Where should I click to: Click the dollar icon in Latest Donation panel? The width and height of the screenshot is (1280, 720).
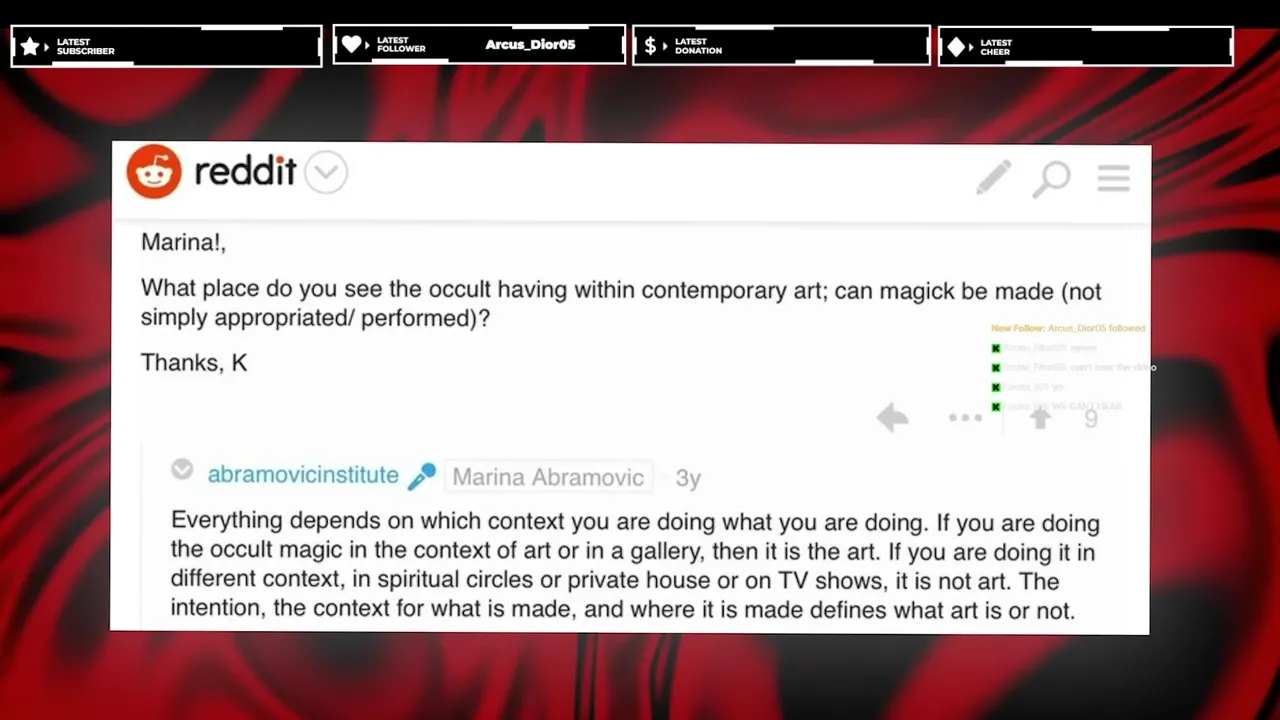click(651, 46)
